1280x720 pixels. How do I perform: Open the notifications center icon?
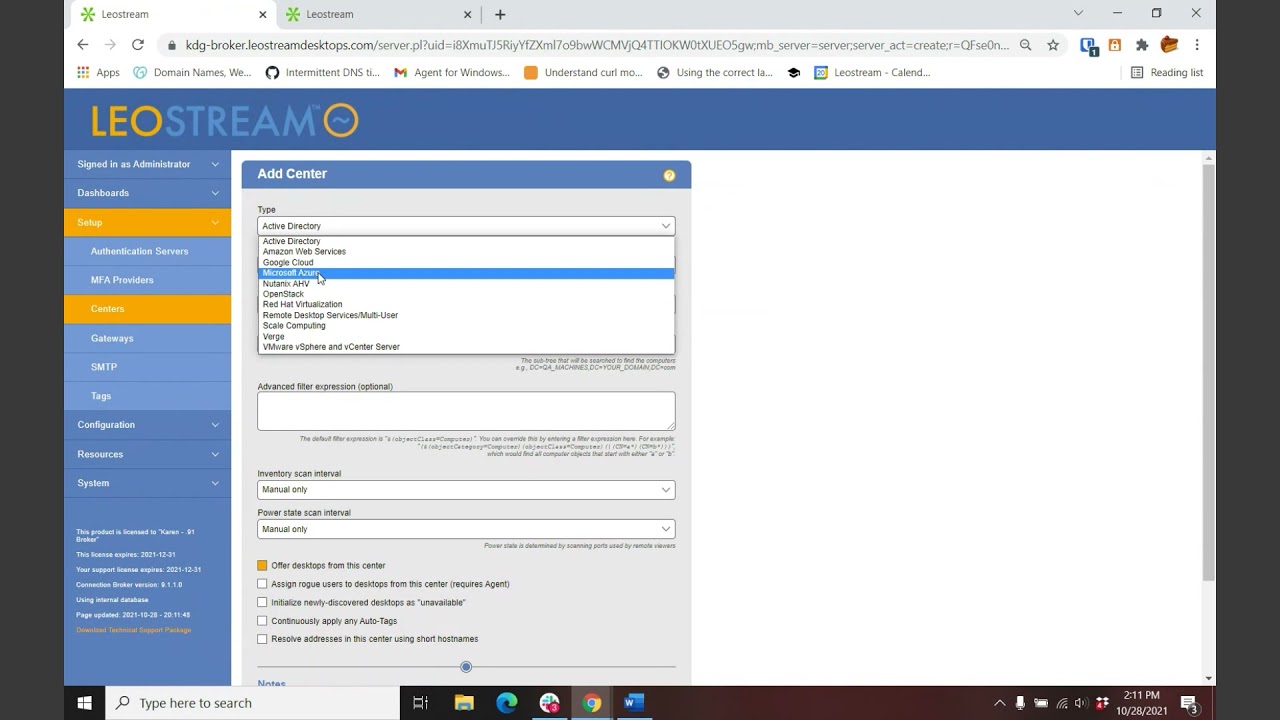point(1189,703)
